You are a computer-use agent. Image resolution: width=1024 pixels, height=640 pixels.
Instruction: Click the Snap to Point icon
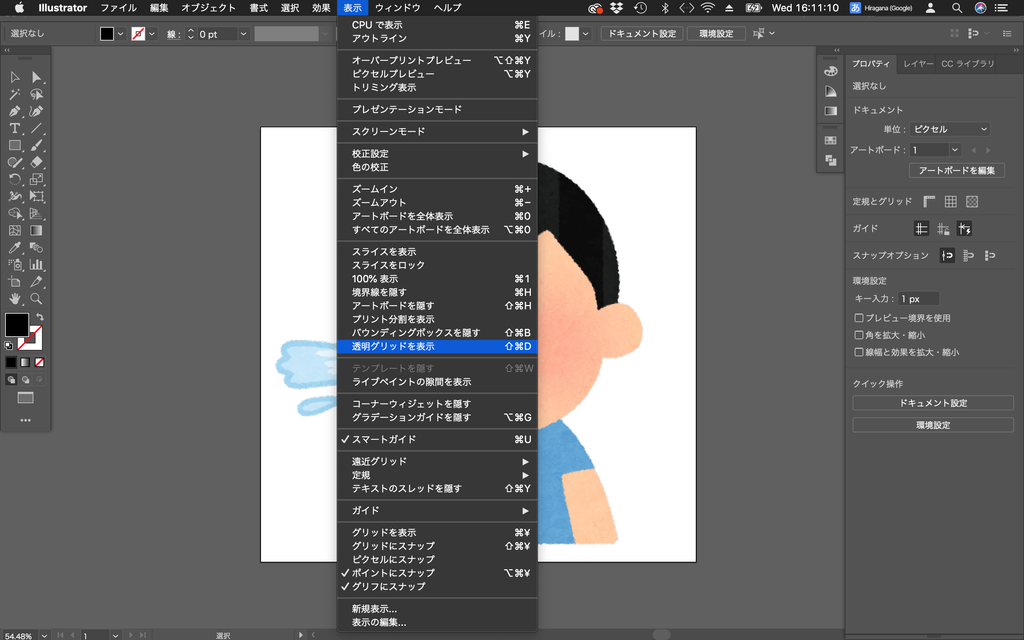click(947, 255)
